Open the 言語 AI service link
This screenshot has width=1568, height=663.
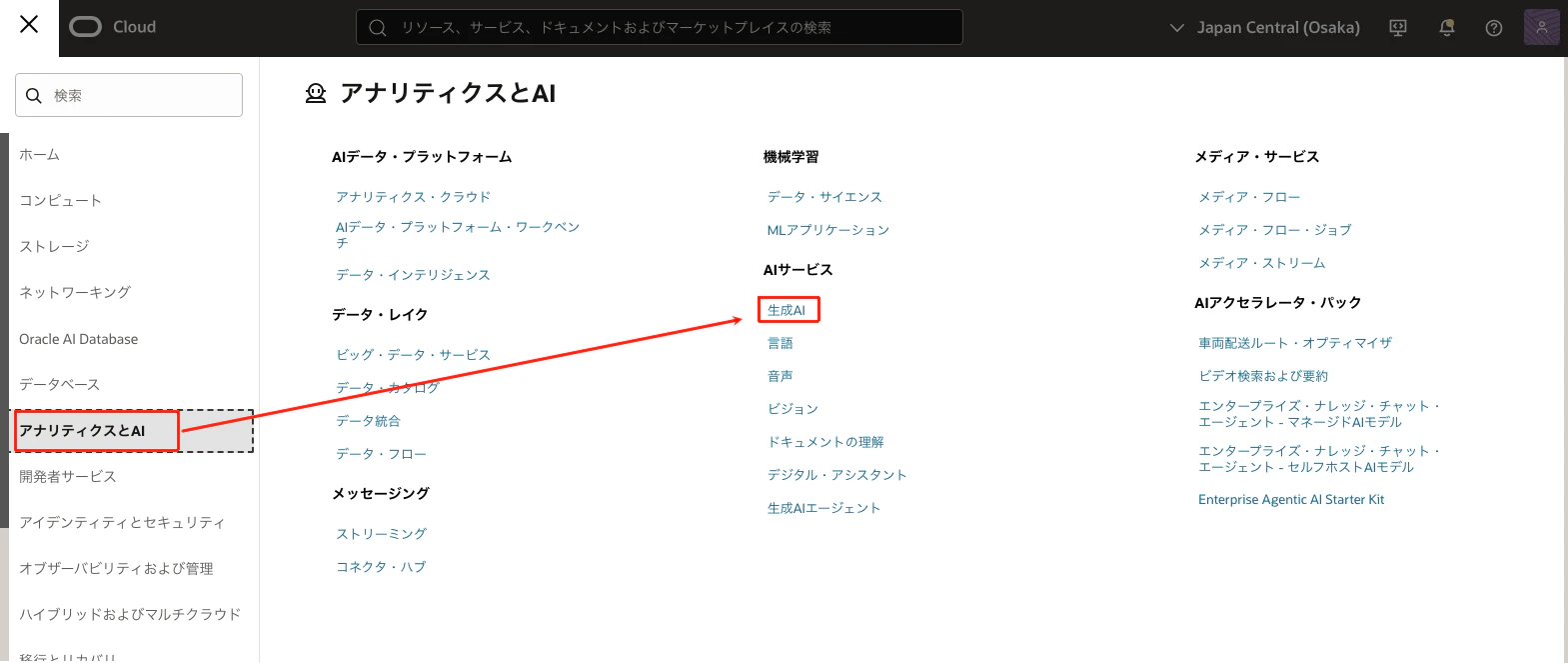pyautogui.click(x=781, y=343)
